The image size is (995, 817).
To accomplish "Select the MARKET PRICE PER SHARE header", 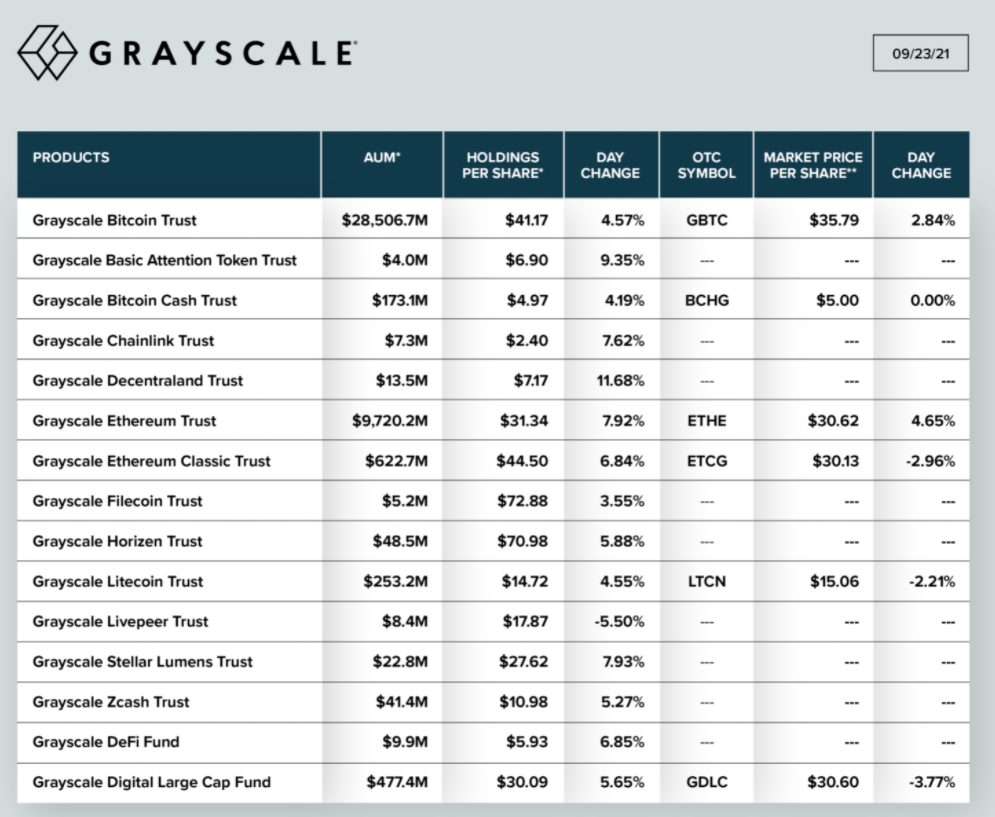I will (812, 165).
